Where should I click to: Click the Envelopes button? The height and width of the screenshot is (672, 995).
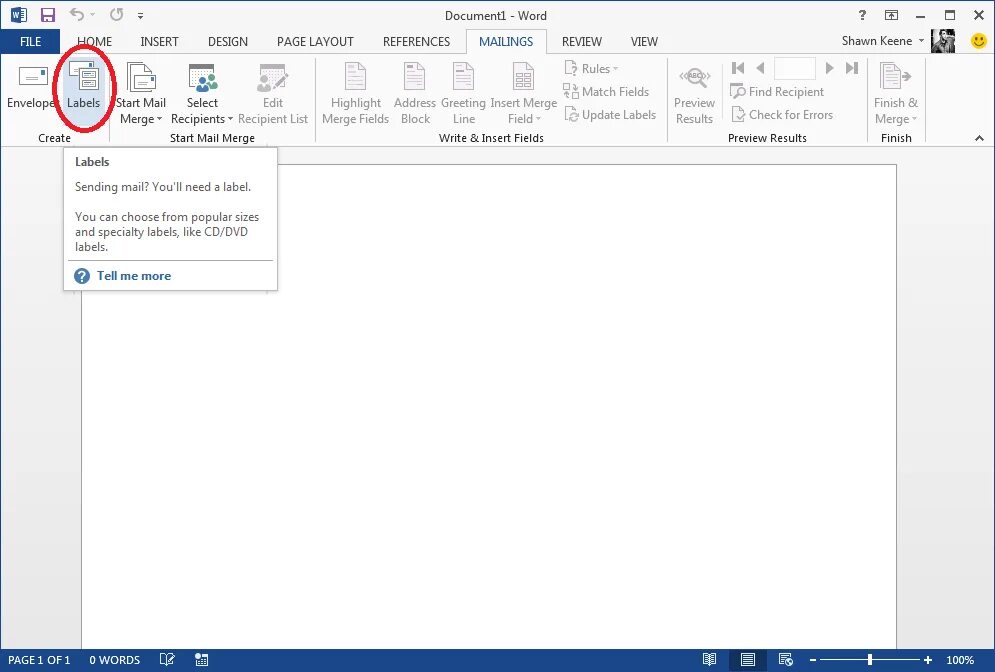[x=32, y=87]
